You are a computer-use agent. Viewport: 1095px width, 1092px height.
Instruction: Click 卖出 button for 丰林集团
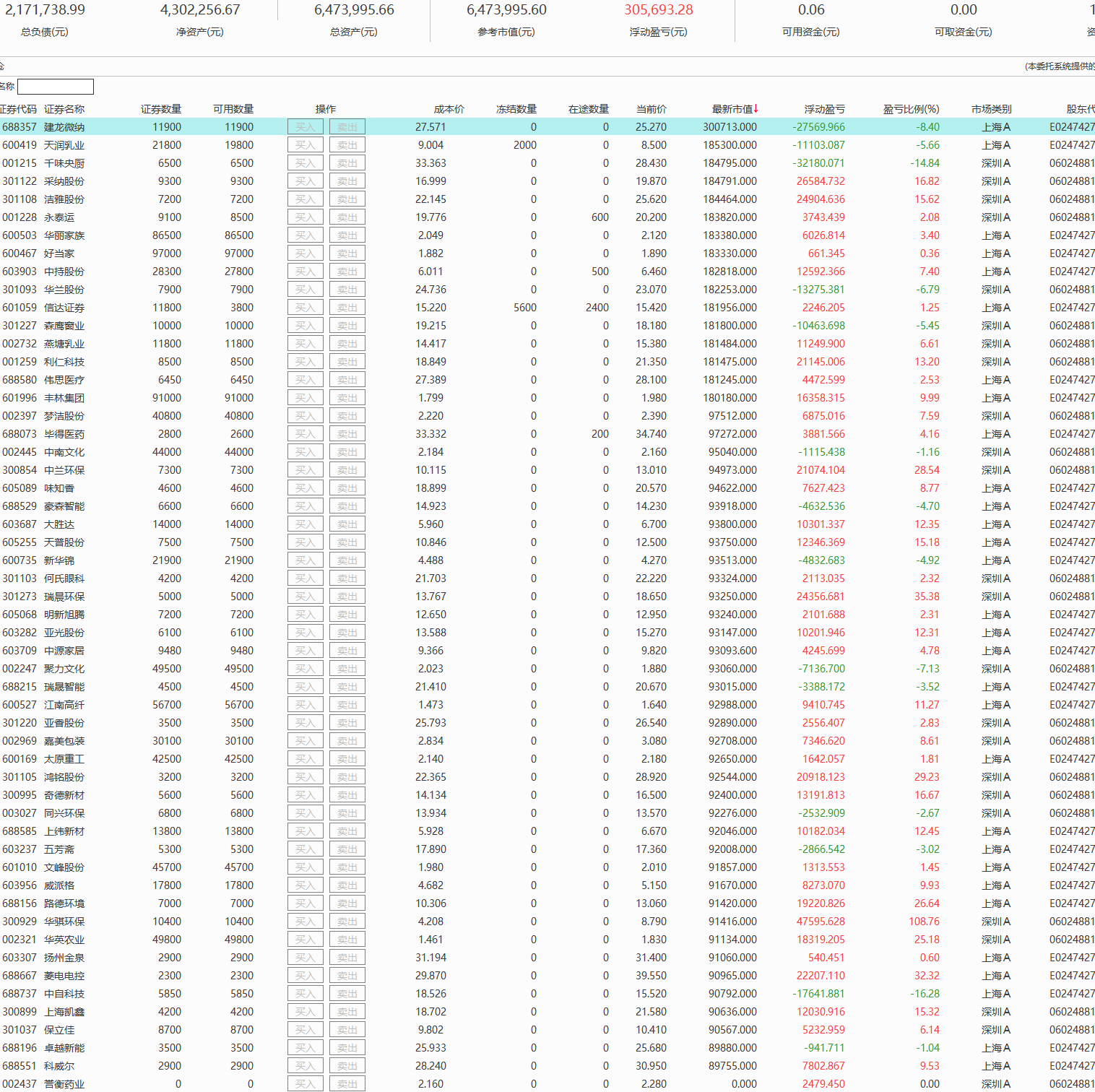pos(347,398)
